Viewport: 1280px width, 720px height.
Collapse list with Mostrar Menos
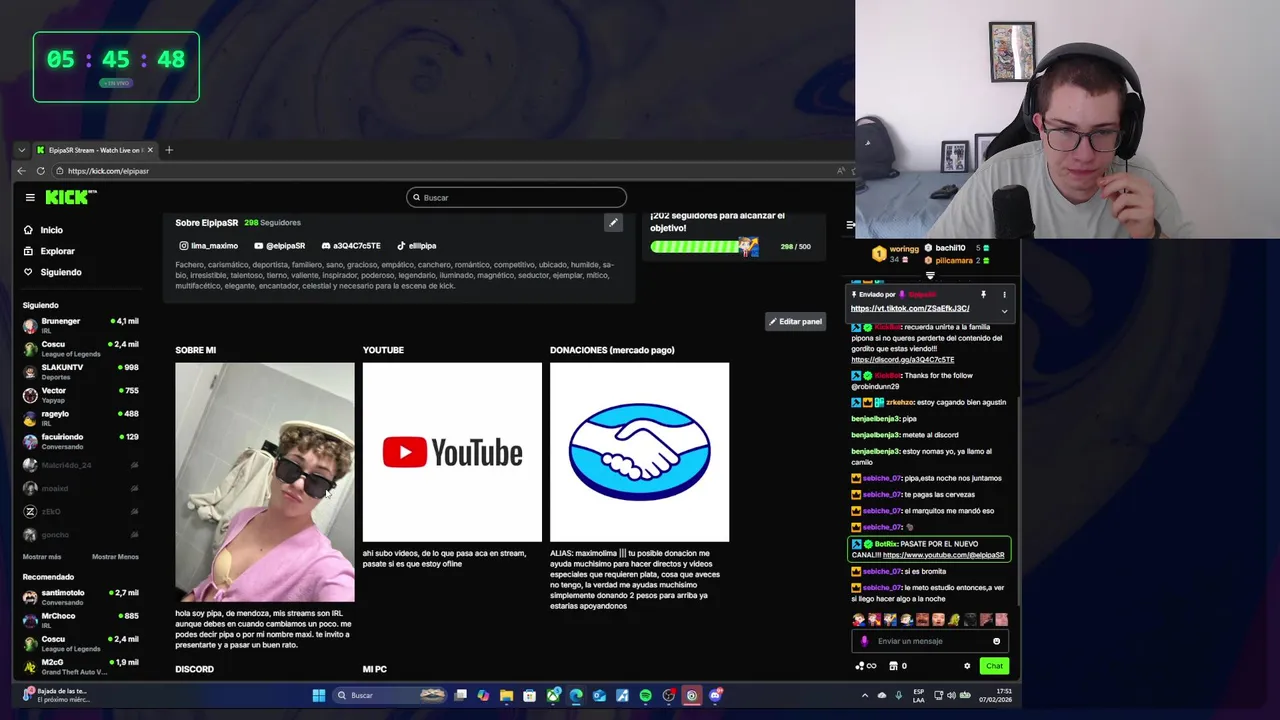(115, 557)
